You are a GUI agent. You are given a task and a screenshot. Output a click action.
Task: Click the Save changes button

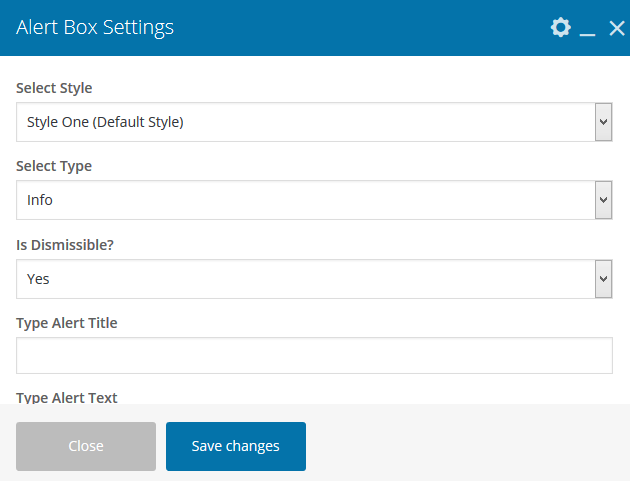236,446
